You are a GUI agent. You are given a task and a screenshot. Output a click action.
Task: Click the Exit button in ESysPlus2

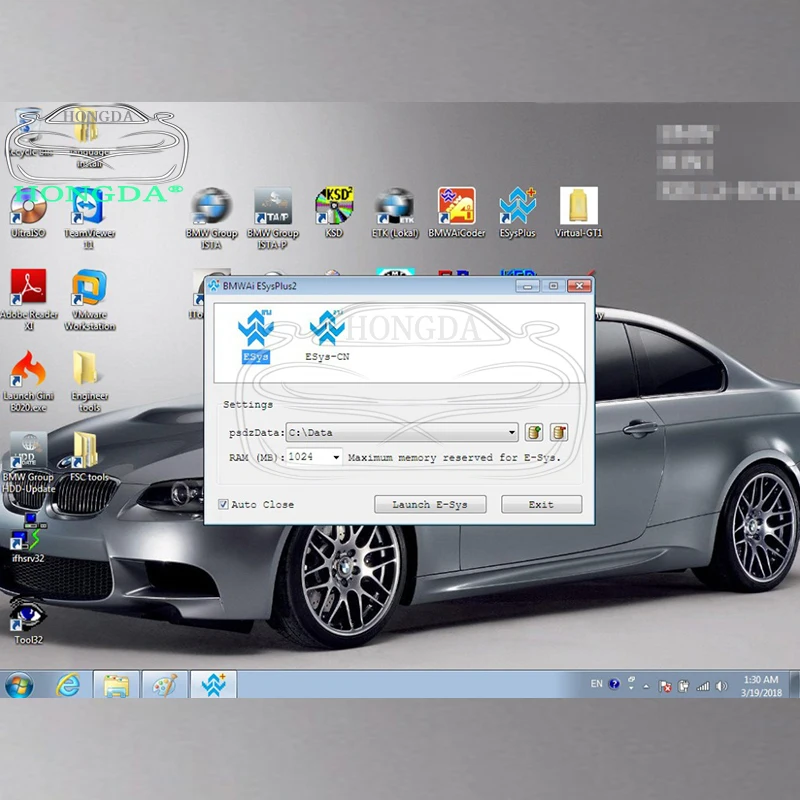541,504
